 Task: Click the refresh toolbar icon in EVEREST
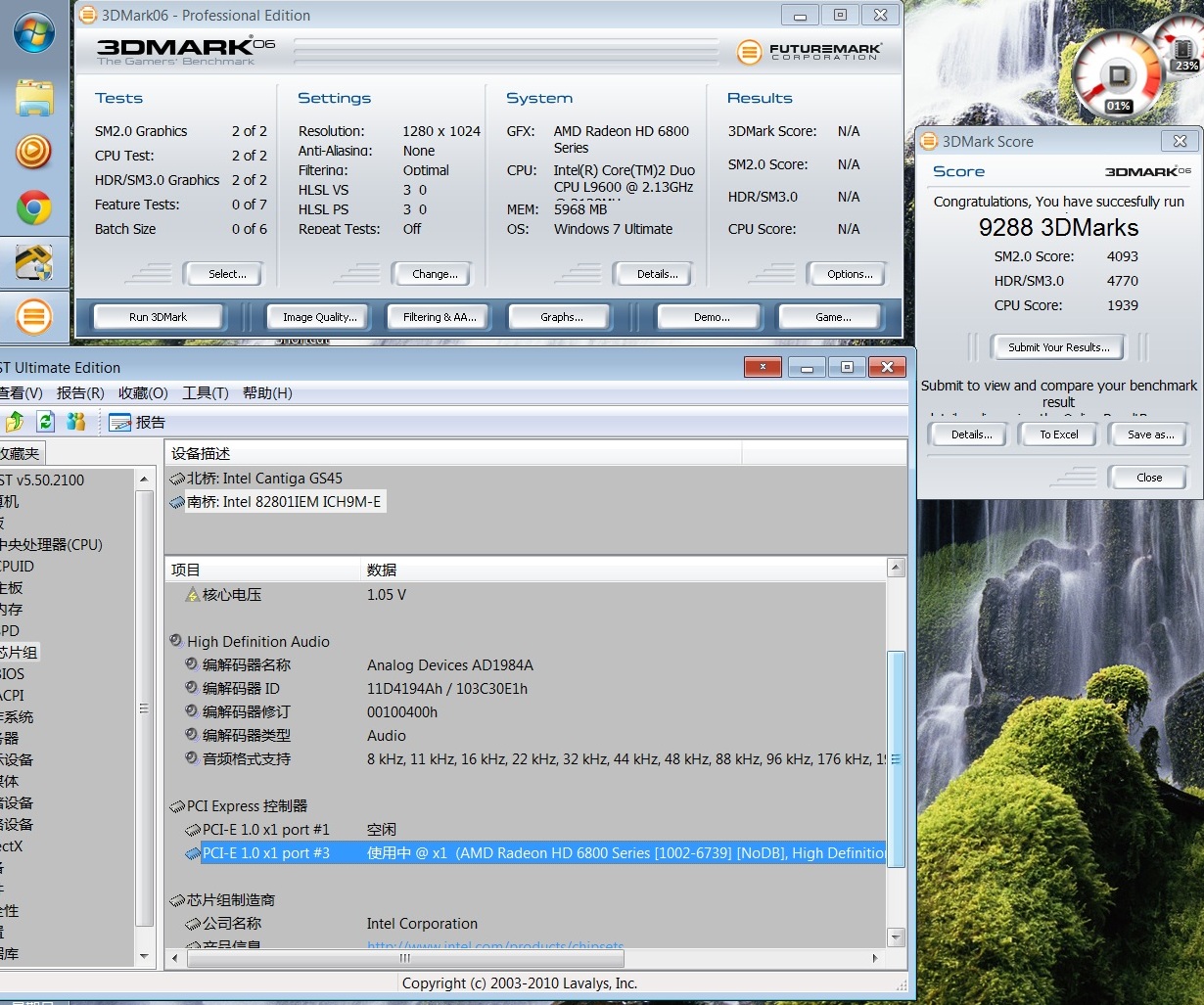[45, 422]
